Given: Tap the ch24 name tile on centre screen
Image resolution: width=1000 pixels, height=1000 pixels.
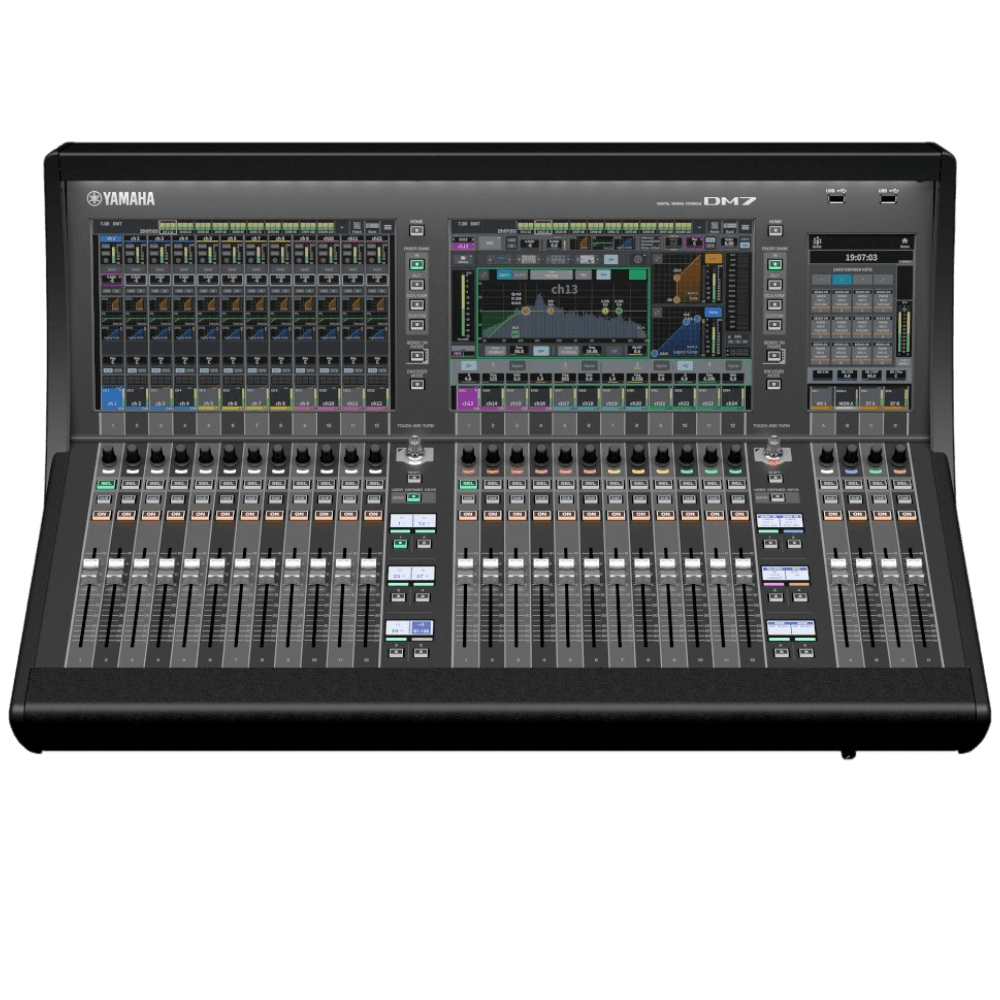Looking at the screenshot, I should [x=732, y=399].
